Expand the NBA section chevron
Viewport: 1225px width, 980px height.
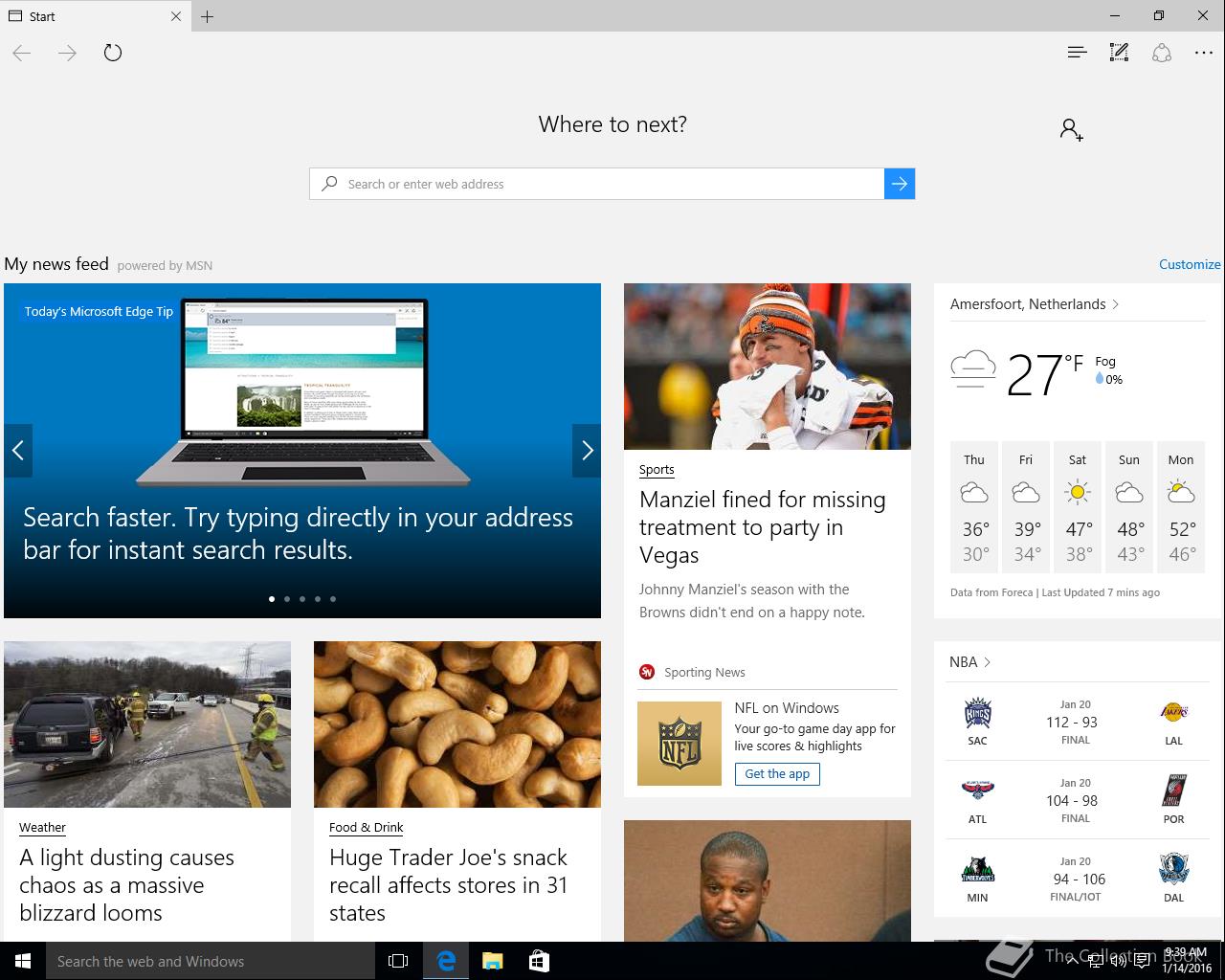click(x=988, y=662)
